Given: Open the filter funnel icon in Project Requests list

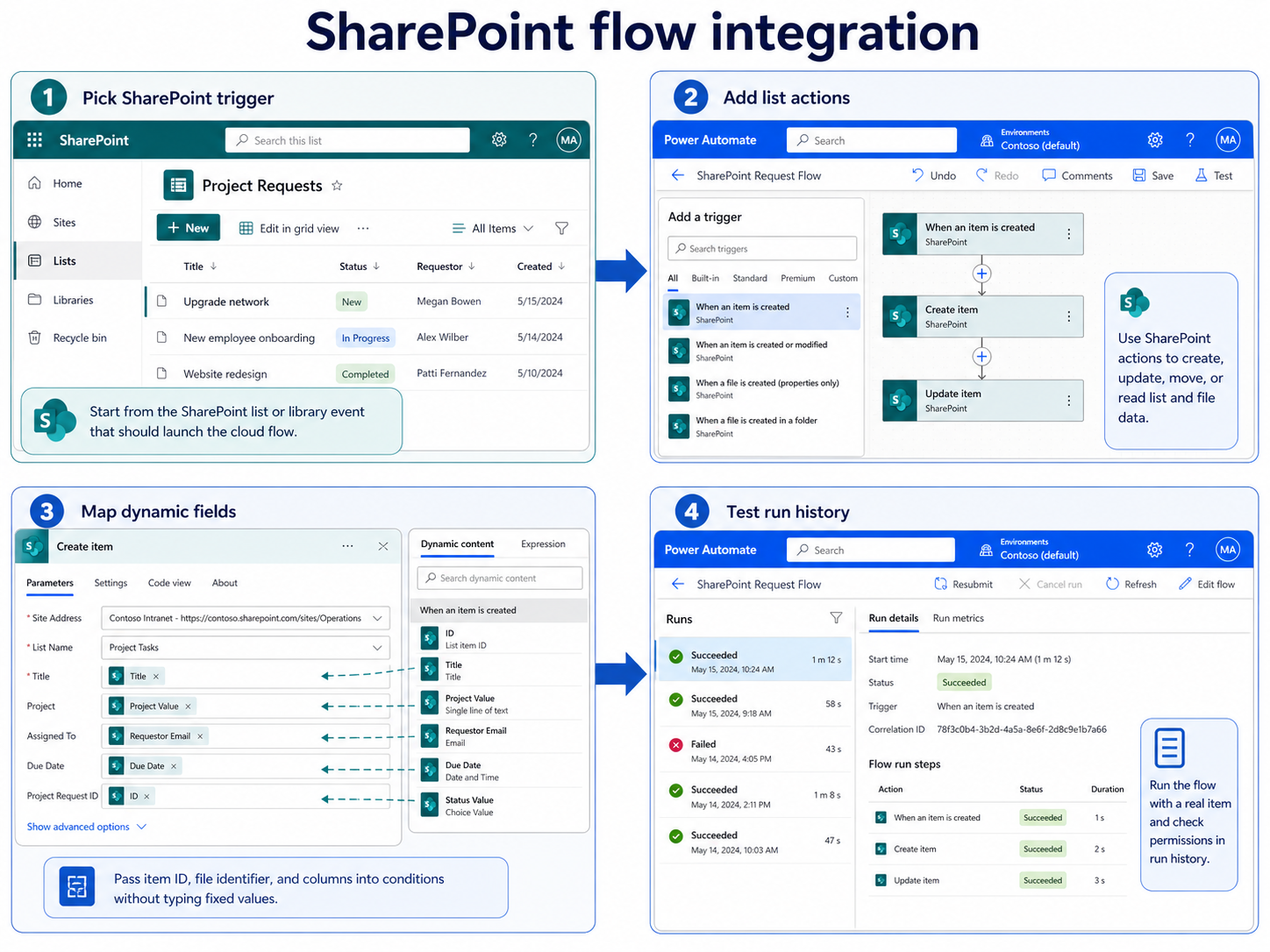Looking at the screenshot, I should click(561, 228).
